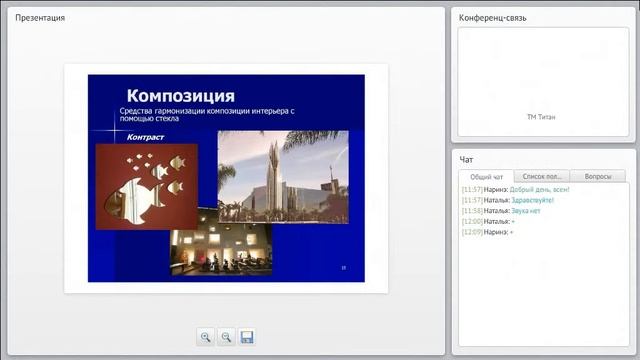This screenshot has height=360, width=640.
Task: Zoom out of the presentation slide
Action: click(x=226, y=337)
